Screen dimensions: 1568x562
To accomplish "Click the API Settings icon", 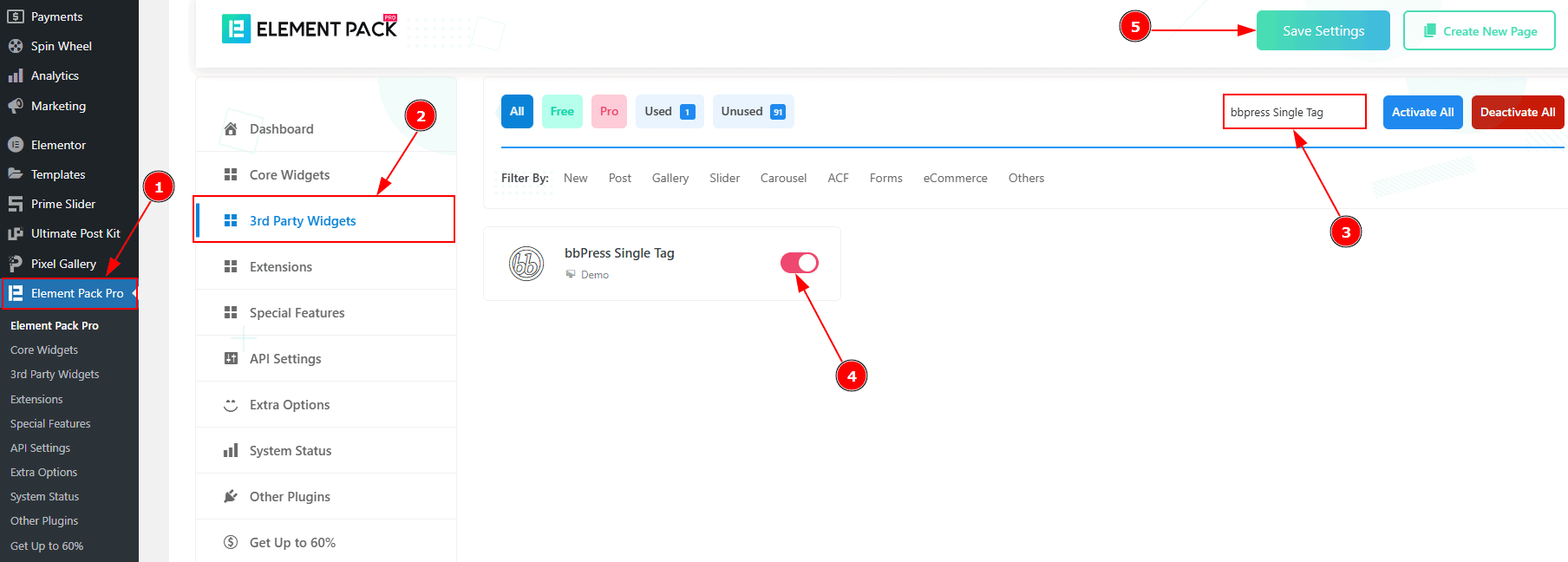I will click(x=231, y=359).
